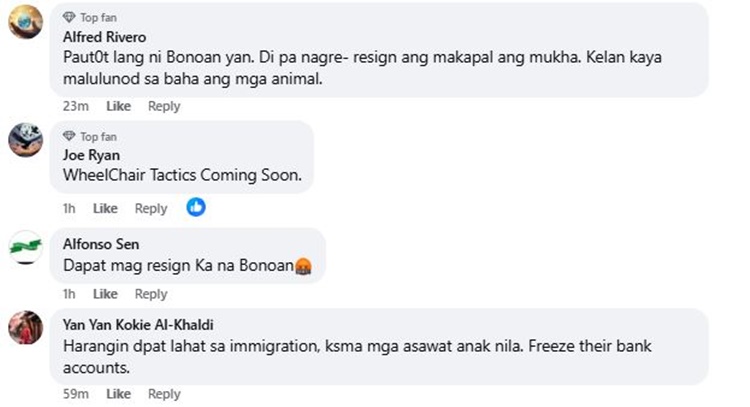
Task: Reply to Alfonso Sen's comment
Action: (151, 294)
